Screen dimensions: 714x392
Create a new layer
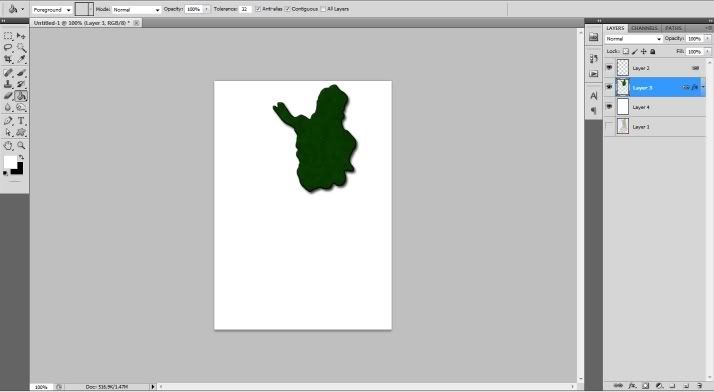pos(686,386)
